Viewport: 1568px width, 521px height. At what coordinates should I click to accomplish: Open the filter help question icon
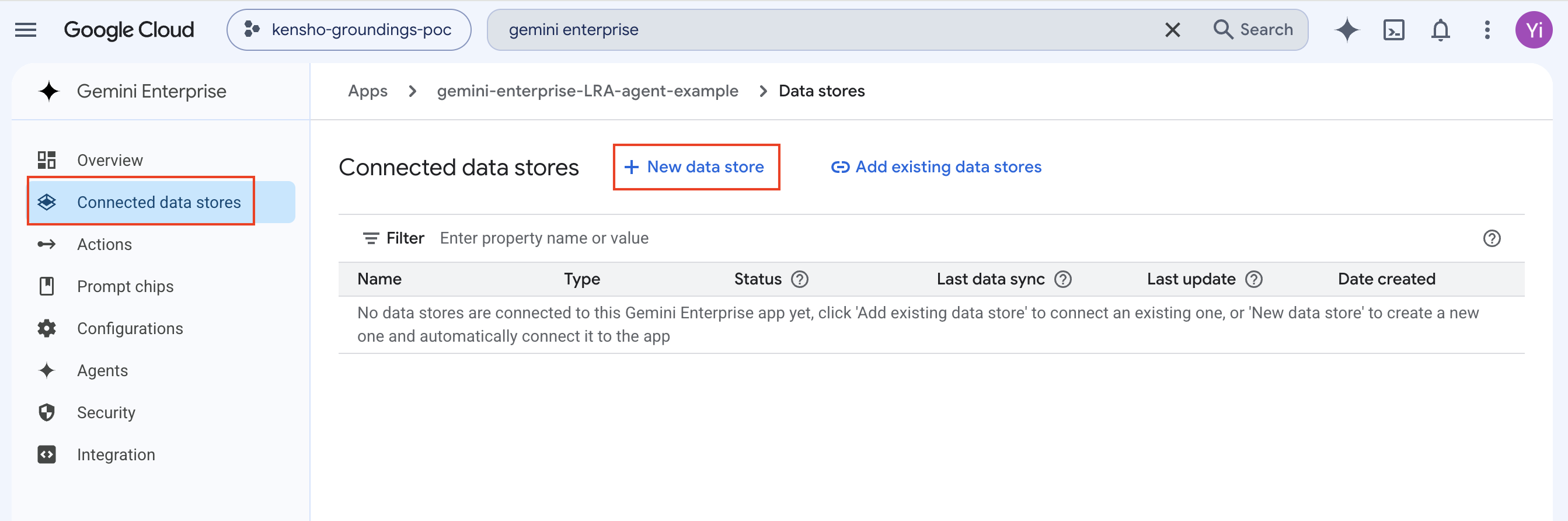(1492, 238)
